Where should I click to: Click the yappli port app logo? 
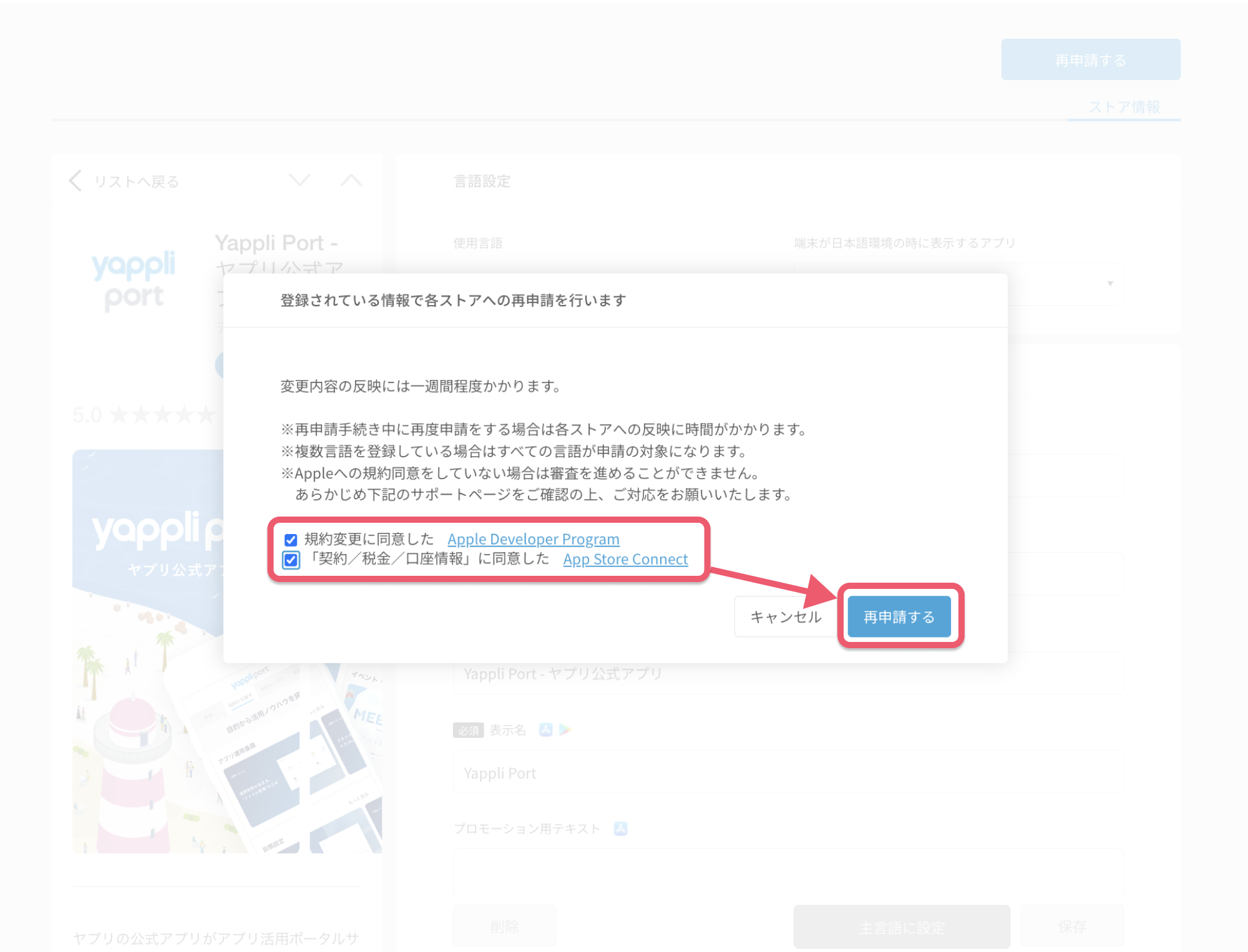[x=134, y=281]
